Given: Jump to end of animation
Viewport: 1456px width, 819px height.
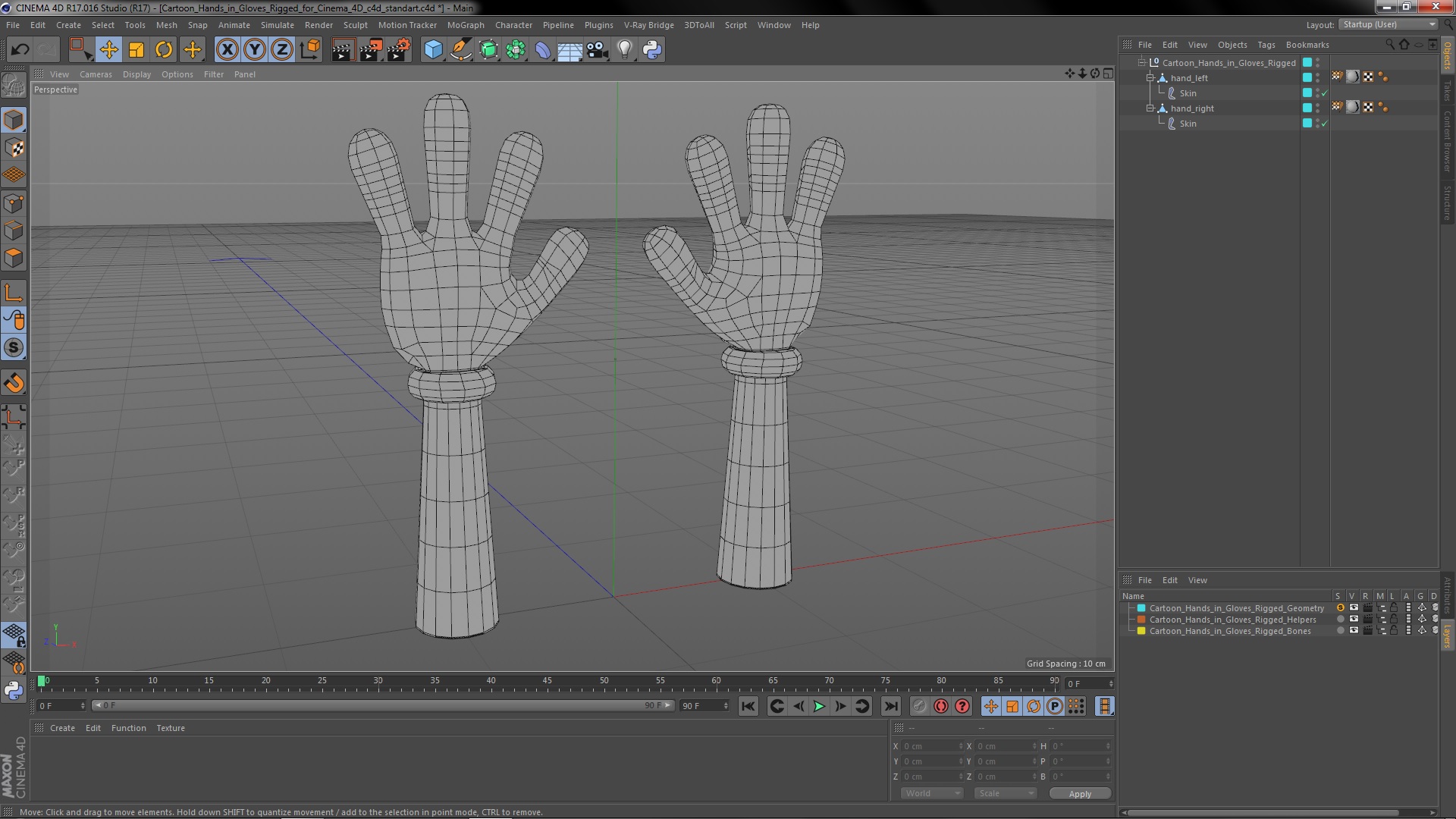Looking at the screenshot, I should pos(891,706).
